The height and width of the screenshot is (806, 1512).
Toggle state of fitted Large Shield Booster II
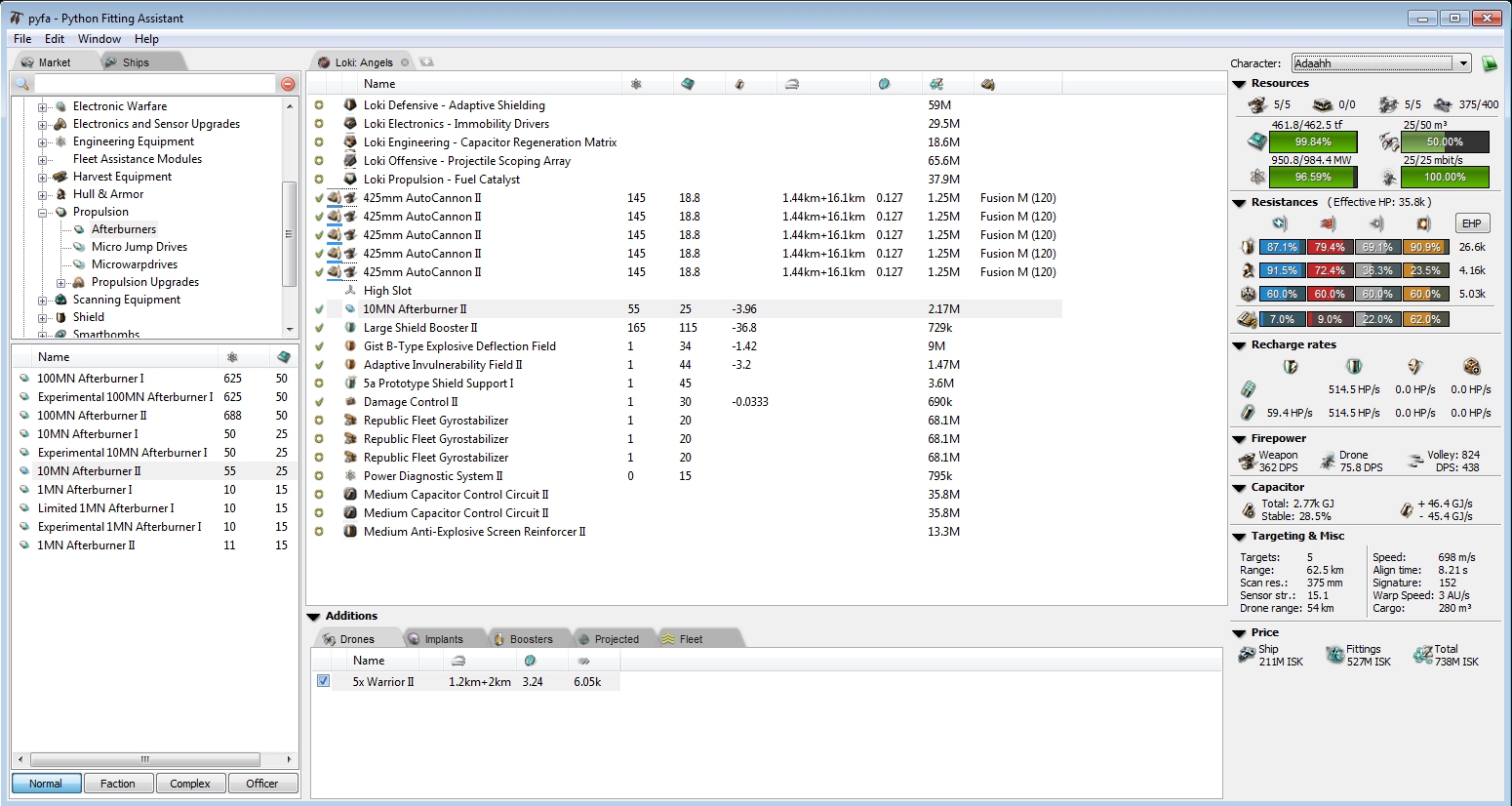point(319,328)
